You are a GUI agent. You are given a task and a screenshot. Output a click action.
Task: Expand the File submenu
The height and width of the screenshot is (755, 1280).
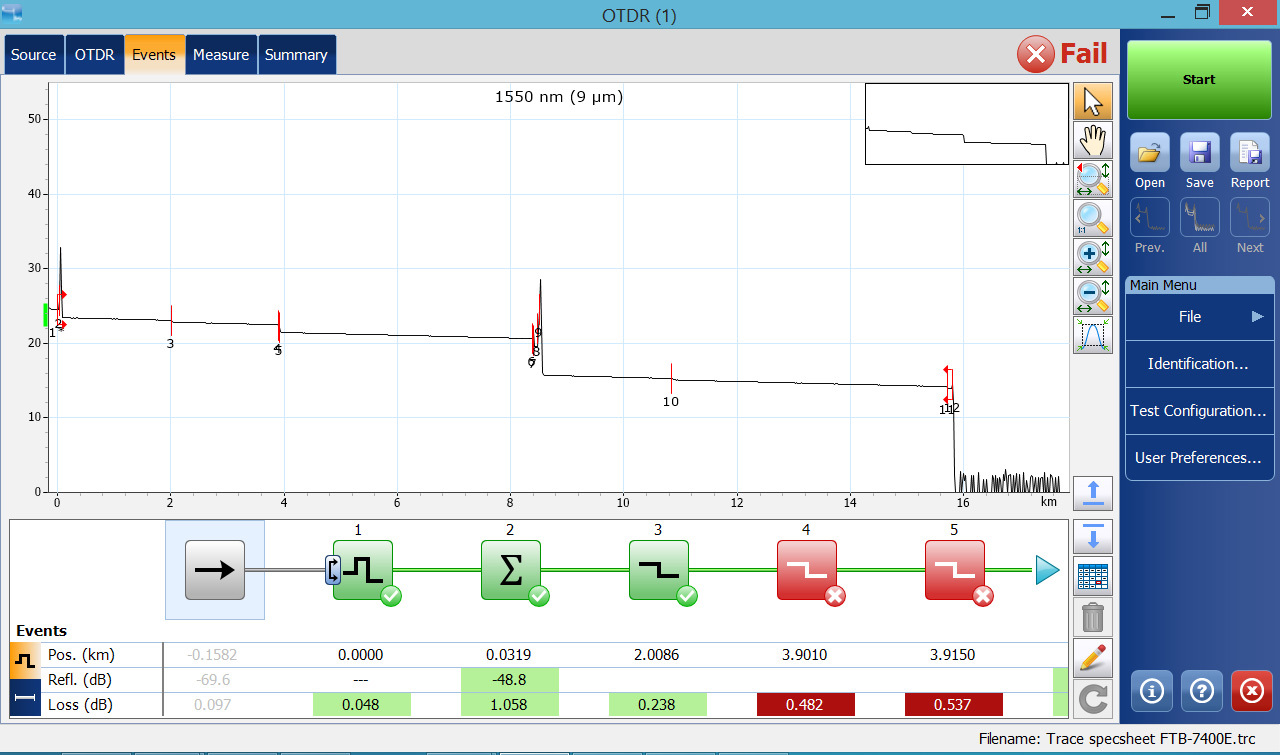pos(1199,317)
